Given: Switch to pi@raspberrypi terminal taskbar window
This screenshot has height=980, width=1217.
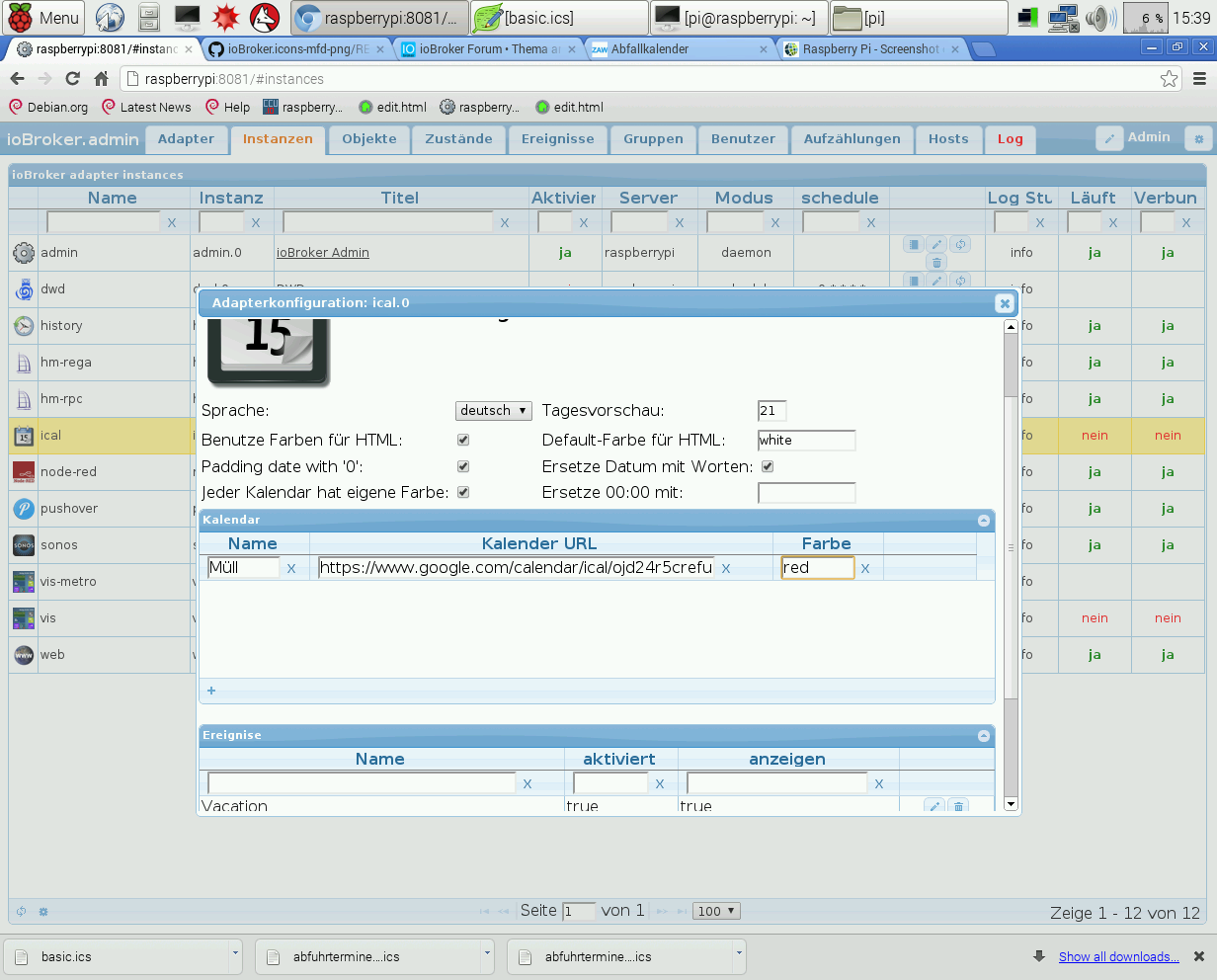Looking at the screenshot, I should 738,18.
